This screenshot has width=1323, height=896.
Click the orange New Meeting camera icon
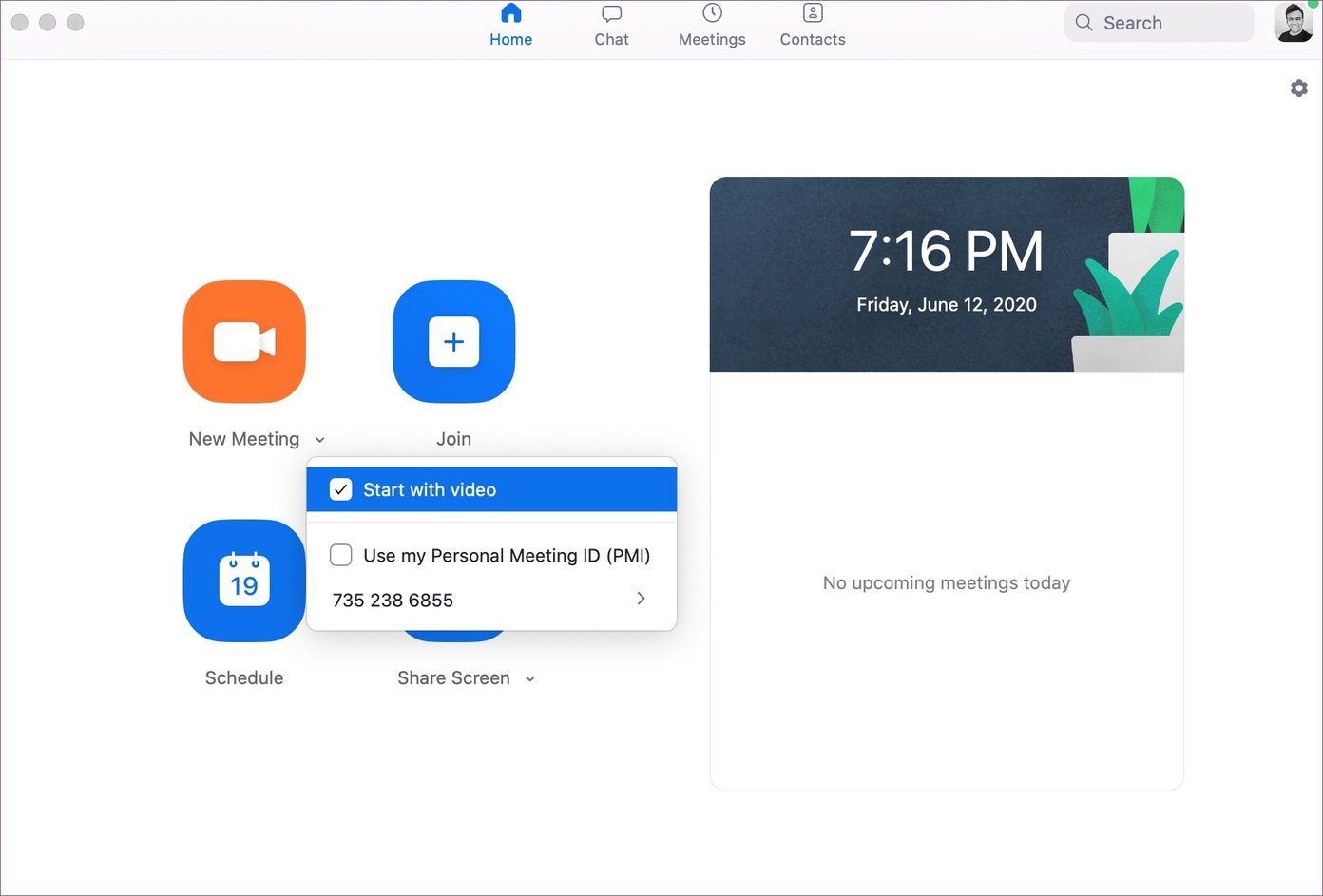coord(244,342)
